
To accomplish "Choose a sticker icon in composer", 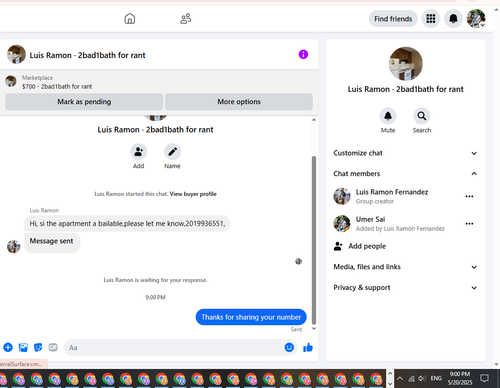I will point(38,347).
